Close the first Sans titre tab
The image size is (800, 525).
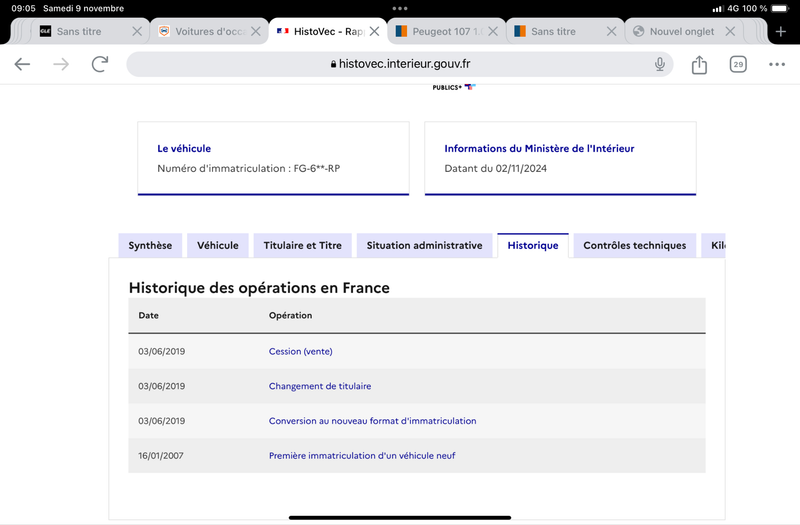[x=137, y=32]
